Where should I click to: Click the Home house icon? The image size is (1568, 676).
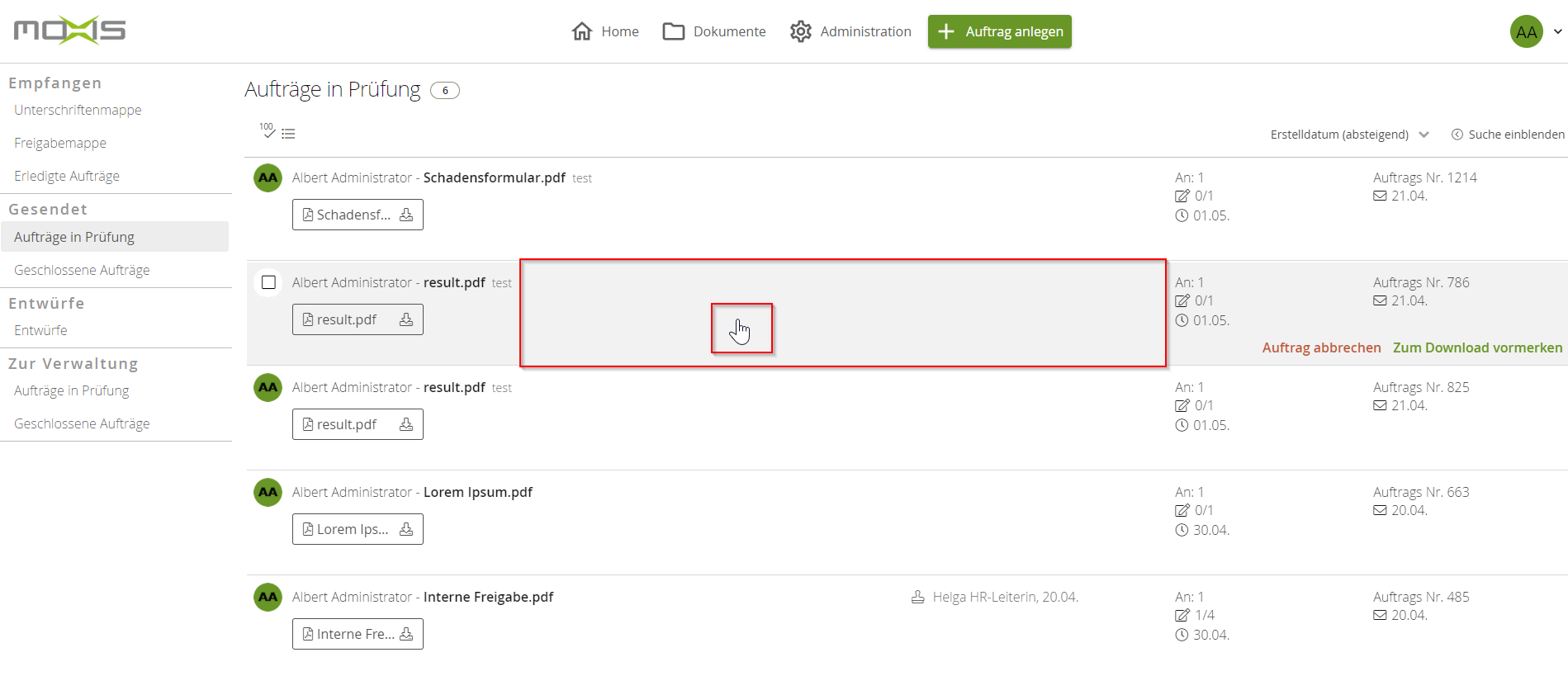pos(582,31)
